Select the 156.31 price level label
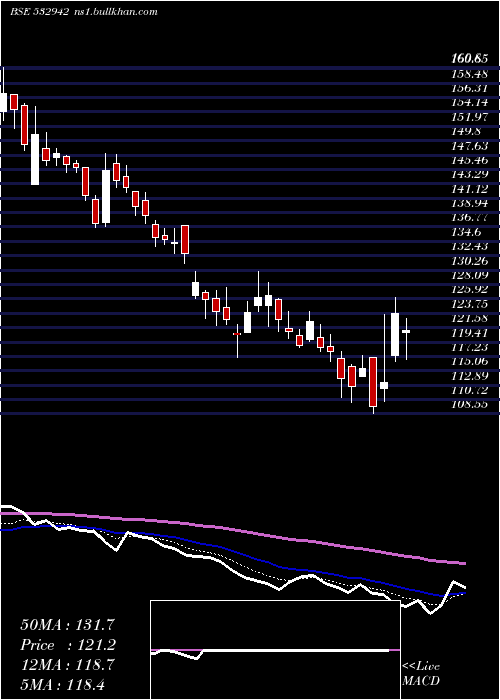Image resolution: width=500 pixels, height=700 pixels. click(469, 88)
